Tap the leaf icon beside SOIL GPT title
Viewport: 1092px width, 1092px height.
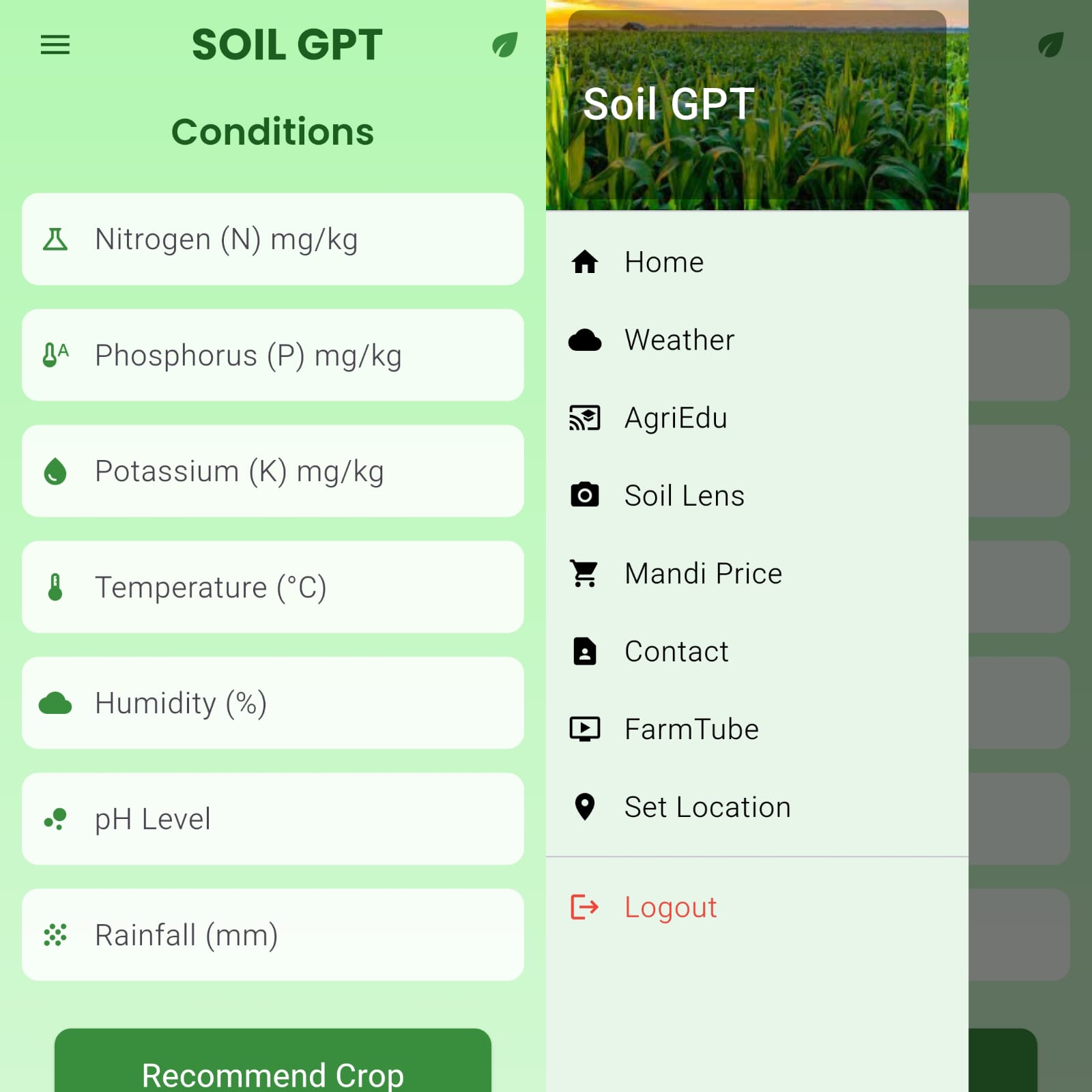pyautogui.click(x=504, y=45)
